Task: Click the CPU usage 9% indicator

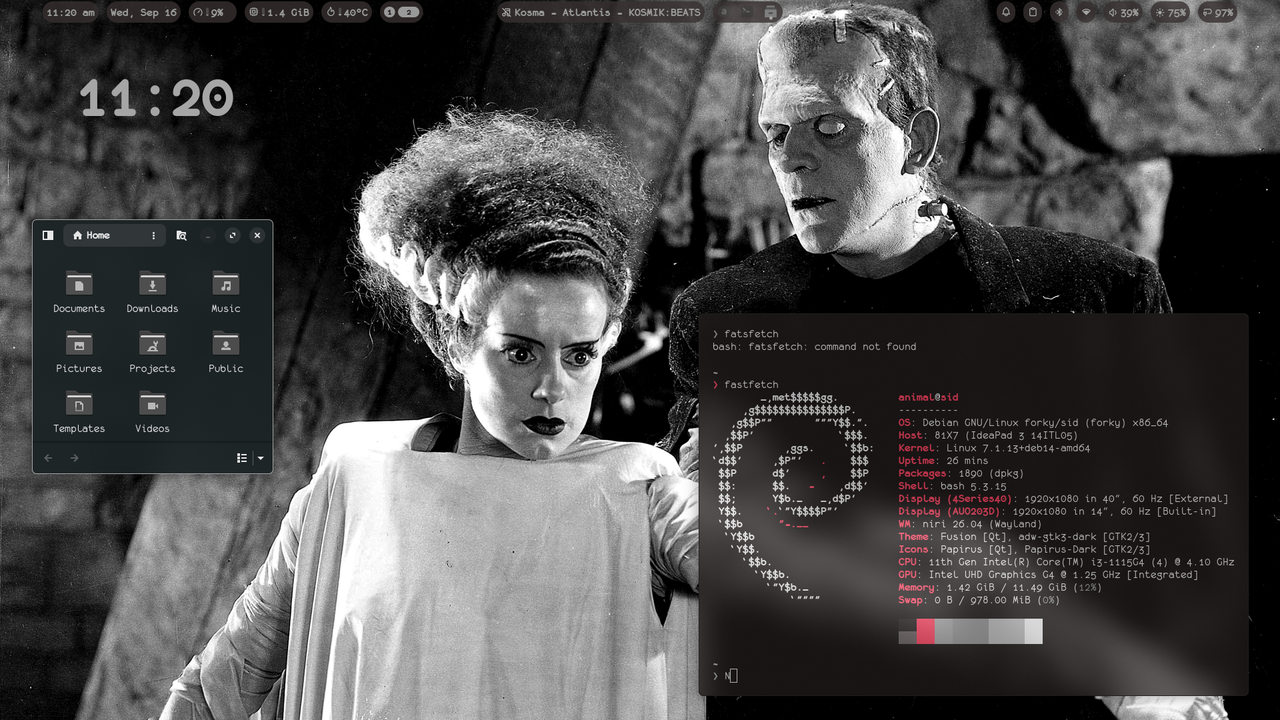Action: [x=211, y=12]
